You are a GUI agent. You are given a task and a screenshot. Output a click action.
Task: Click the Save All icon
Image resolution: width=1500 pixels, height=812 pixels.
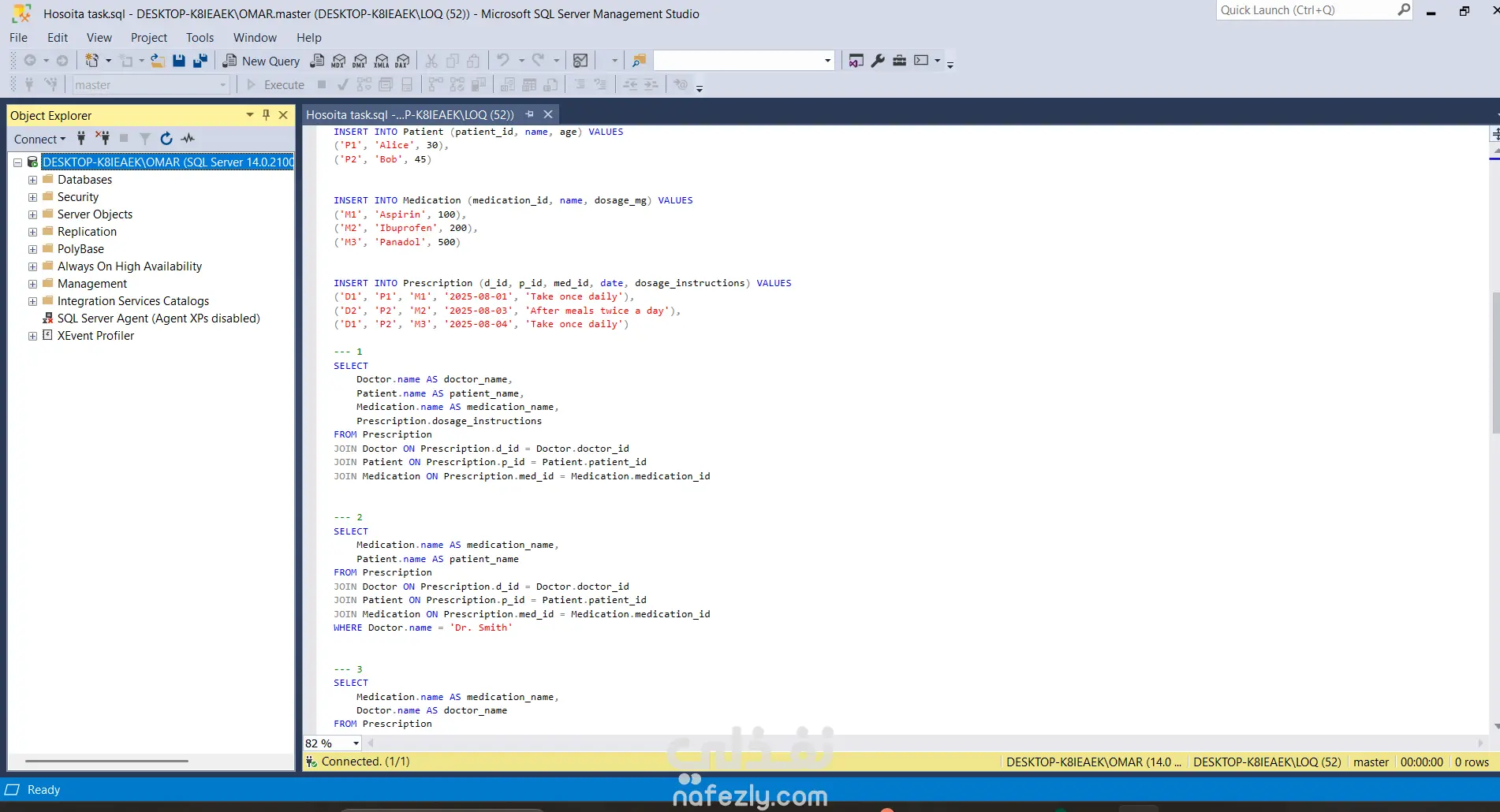(200, 61)
